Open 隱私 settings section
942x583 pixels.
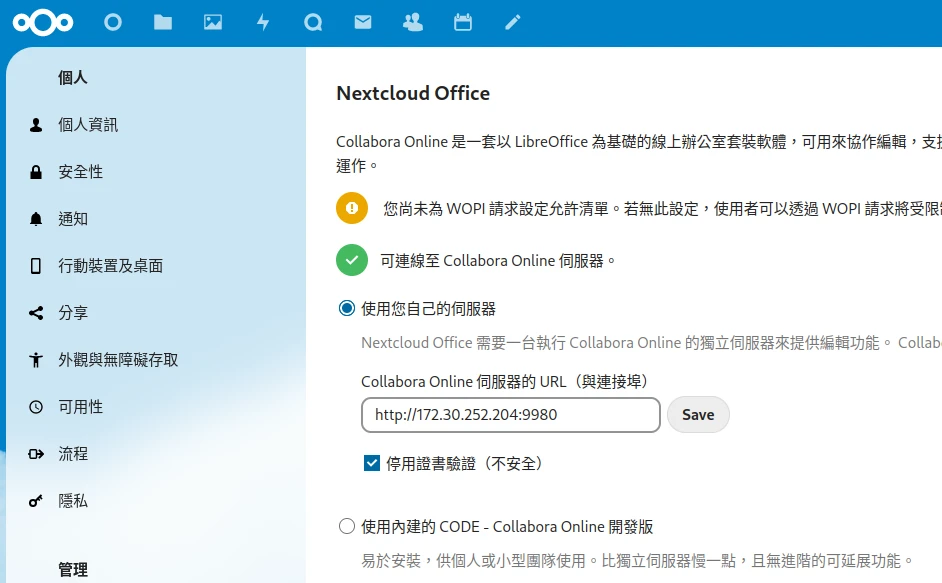tap(73, 501)
